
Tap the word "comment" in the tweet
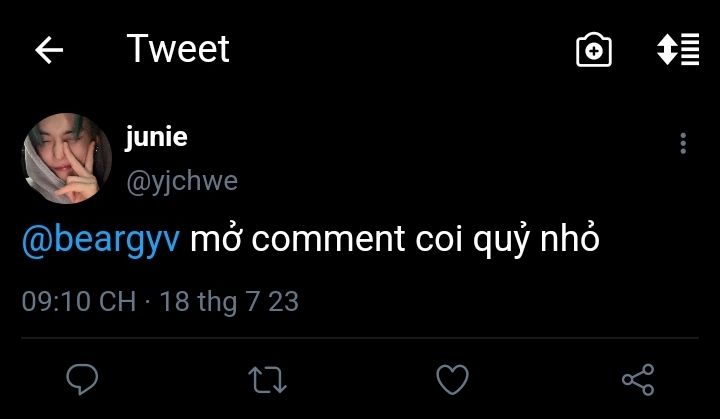[328, 240]
